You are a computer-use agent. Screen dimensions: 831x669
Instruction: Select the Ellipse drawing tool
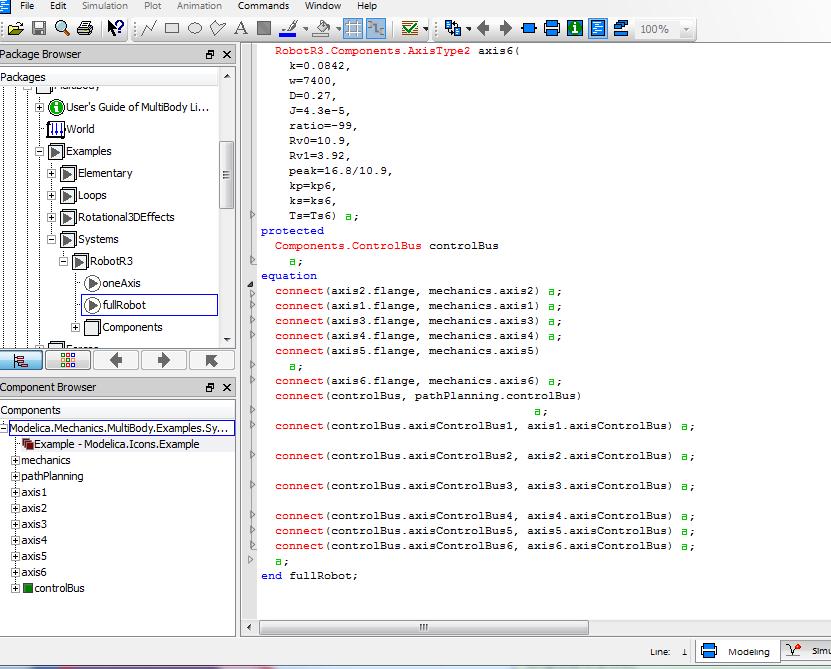(195, 28)
